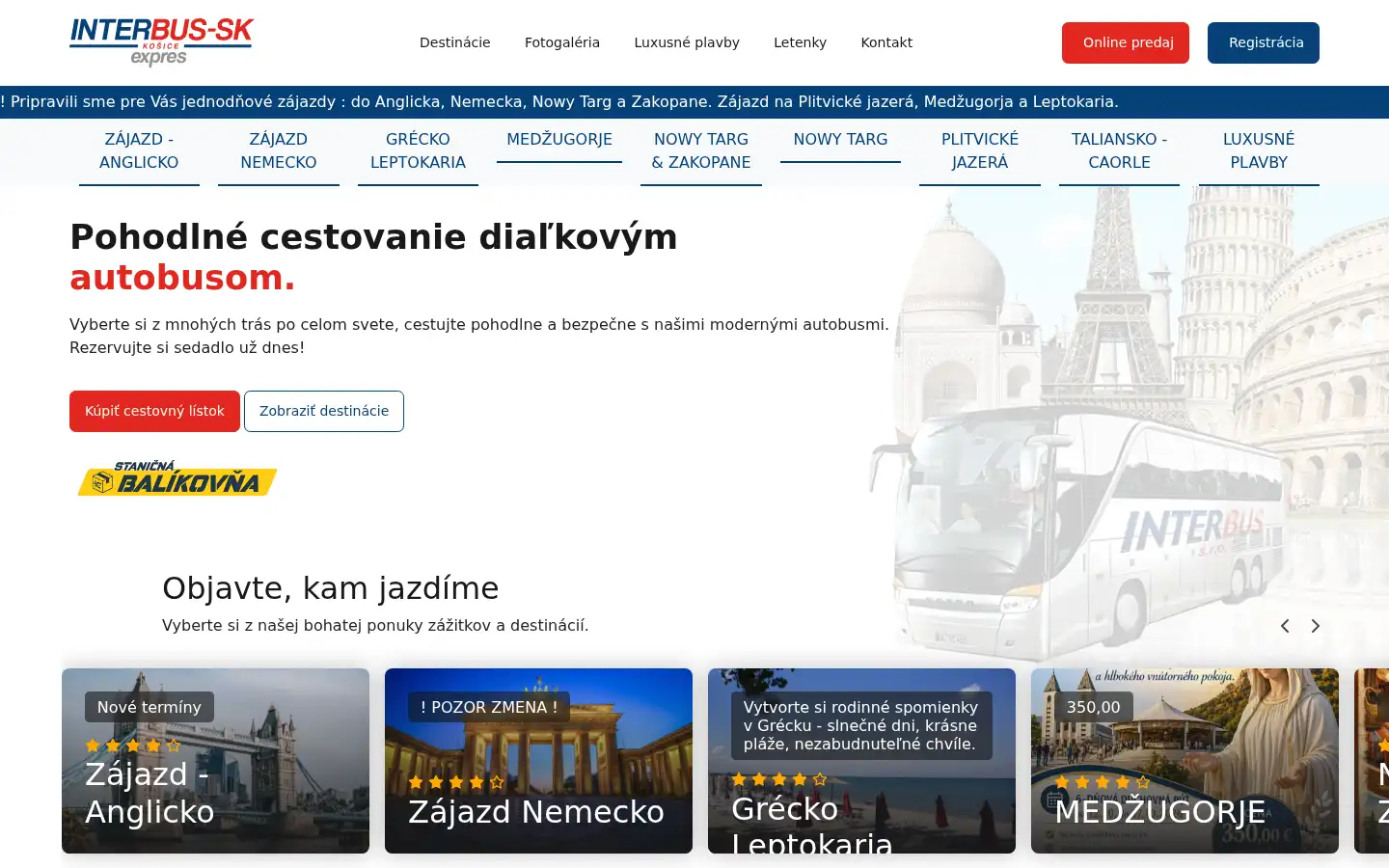Image resolution: width=1389 pixels, height=868 pixels.
Task: Click Zobraziť destinácie button
Action: [x=324, y=411]
